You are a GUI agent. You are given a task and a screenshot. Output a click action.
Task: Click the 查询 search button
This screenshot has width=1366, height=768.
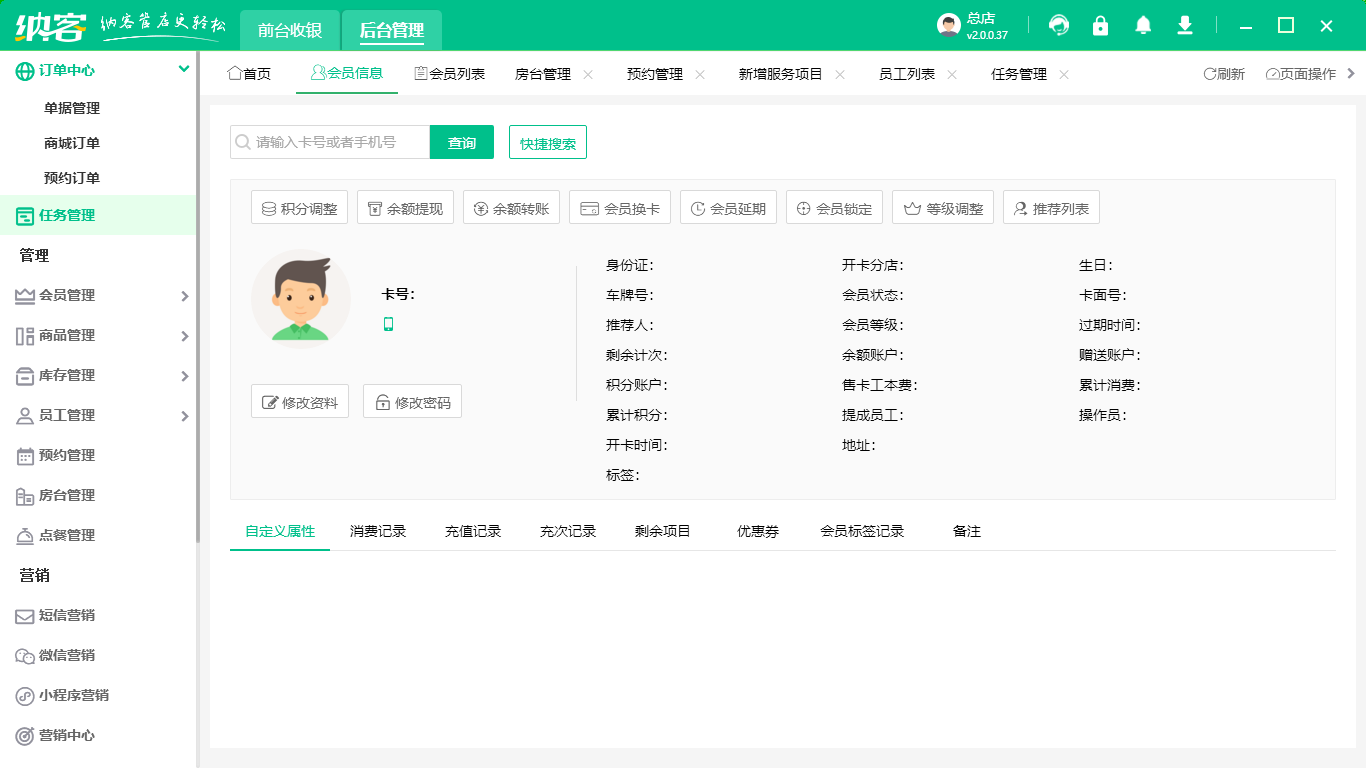tap(462, 143)
